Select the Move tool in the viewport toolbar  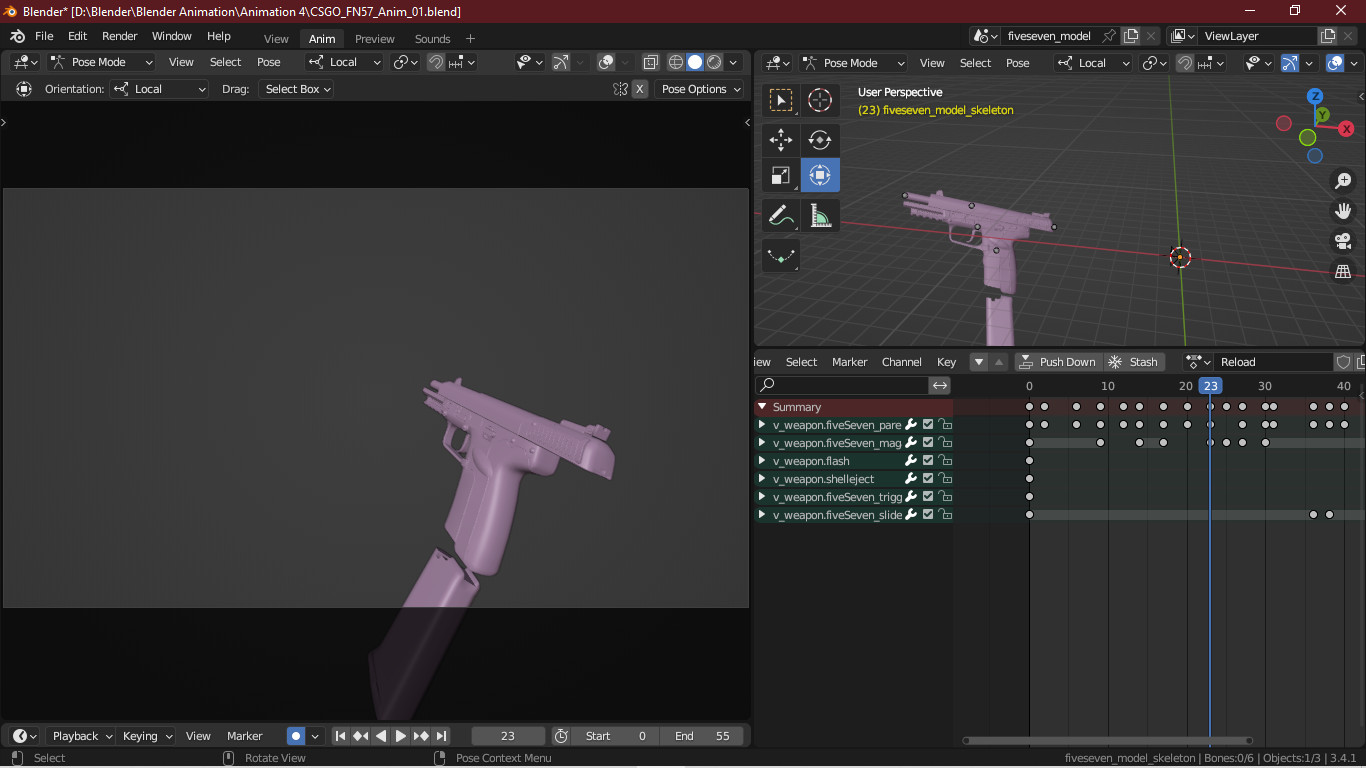(x=780, y=140)
